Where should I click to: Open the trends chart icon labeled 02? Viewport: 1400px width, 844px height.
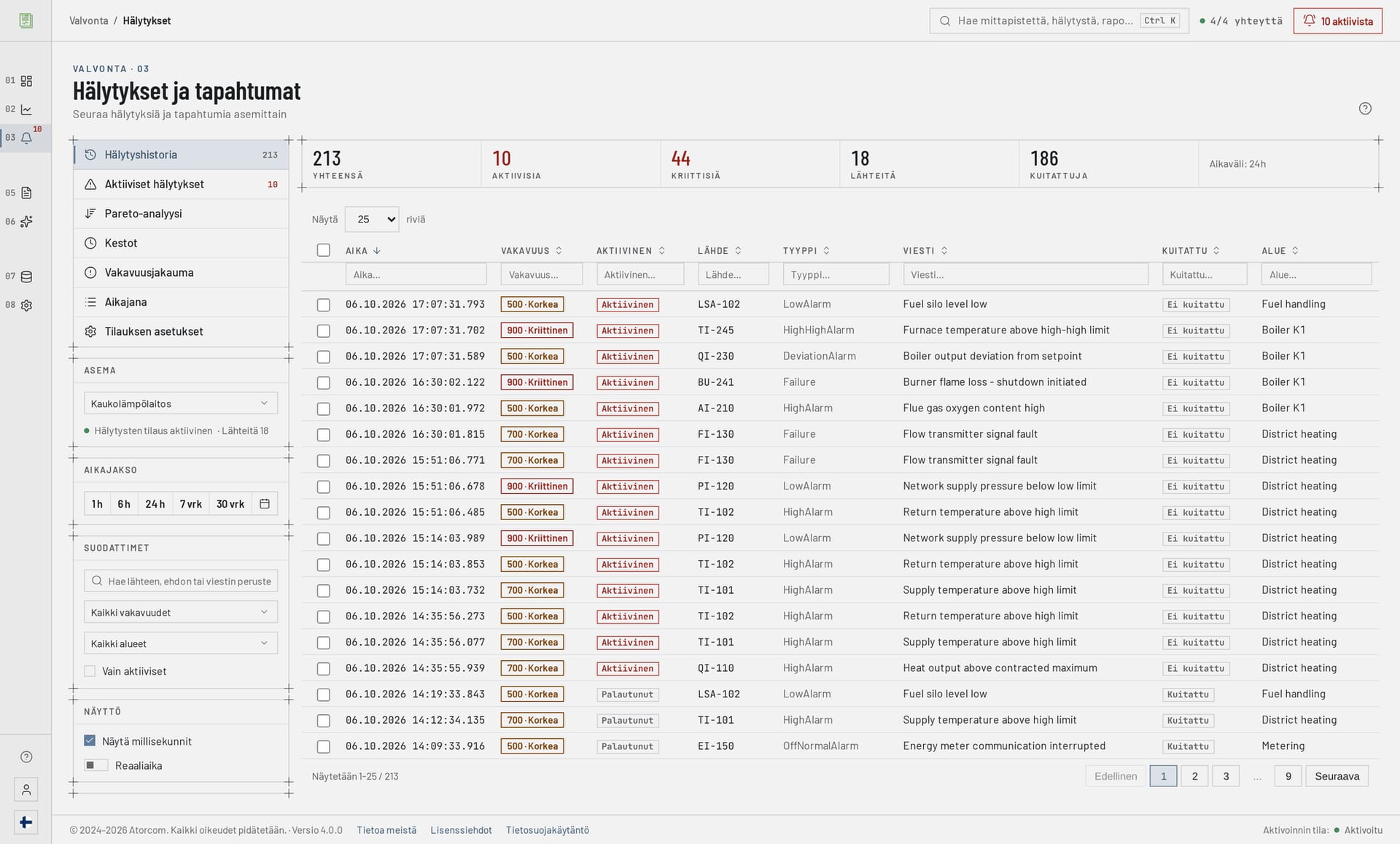click(26, 109)
